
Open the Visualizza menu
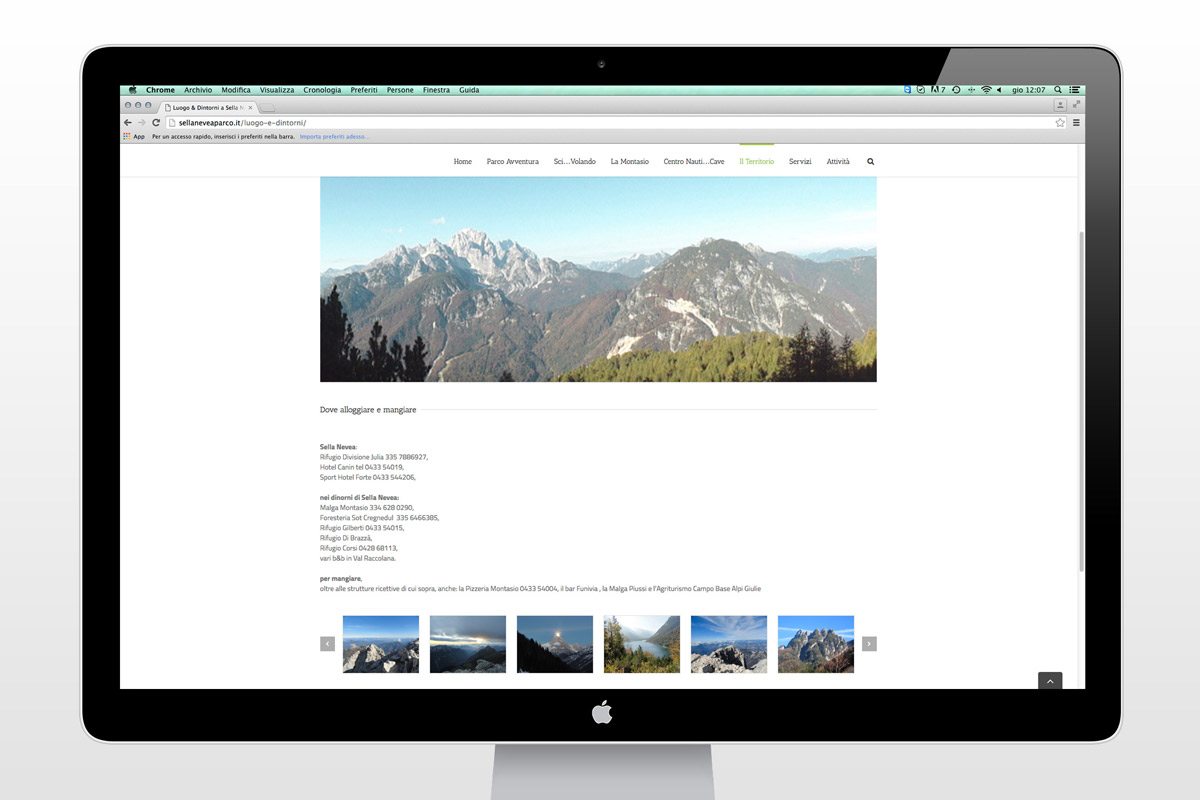(277, 90)
